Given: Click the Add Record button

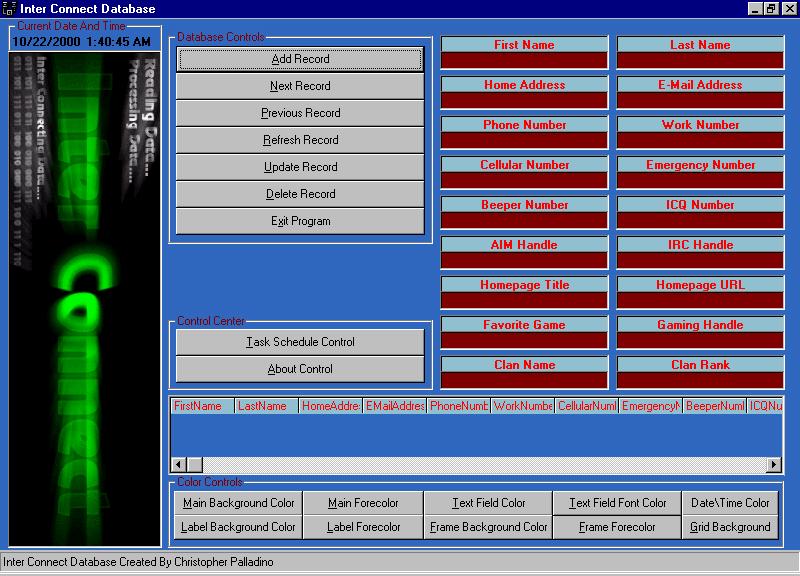Looking at the screenshot, I should click(300, 59).
